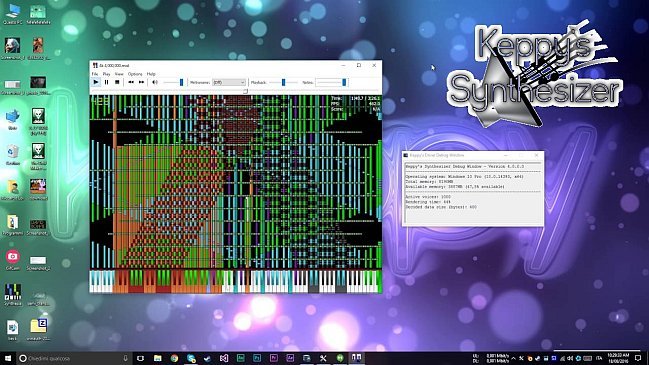Select the Questo PC desktop icon
Screen dimensions: 649x365
click(x=12, y=13)
